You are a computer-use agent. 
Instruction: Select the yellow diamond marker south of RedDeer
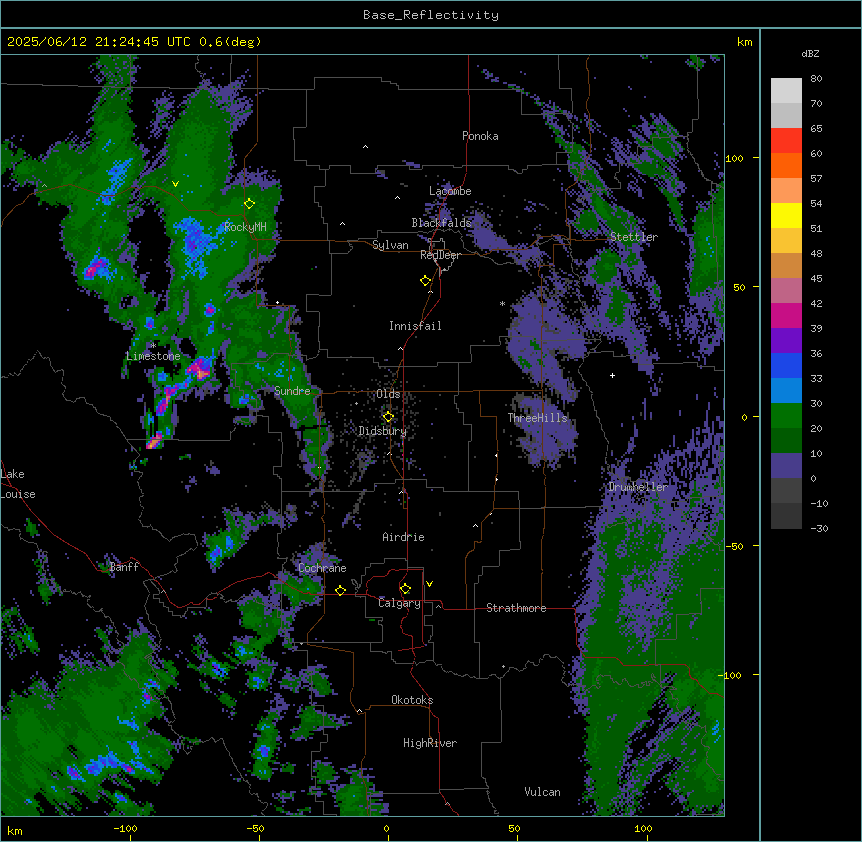point(426,281)
